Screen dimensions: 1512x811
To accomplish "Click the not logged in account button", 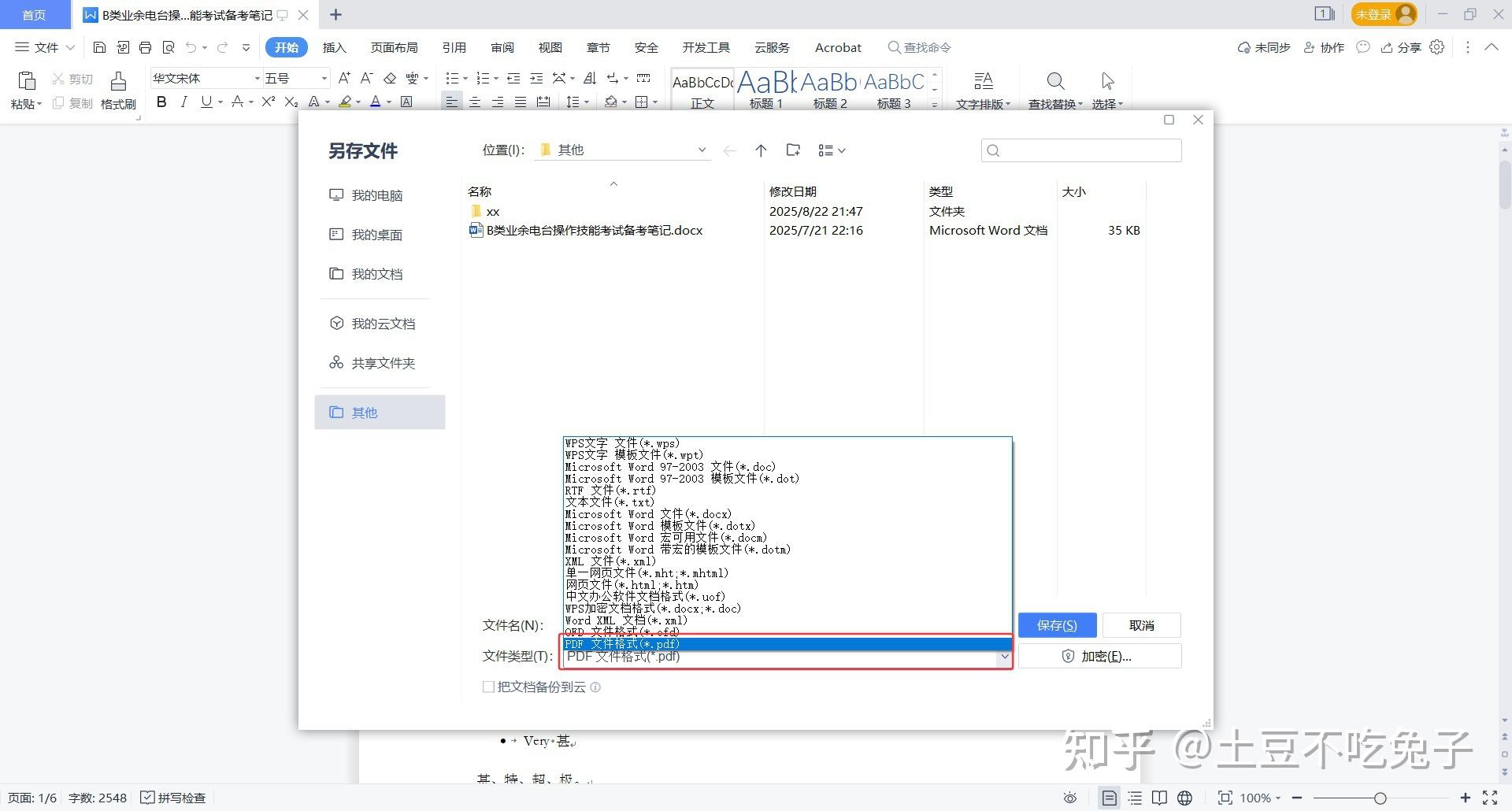I will (1384, 14).
